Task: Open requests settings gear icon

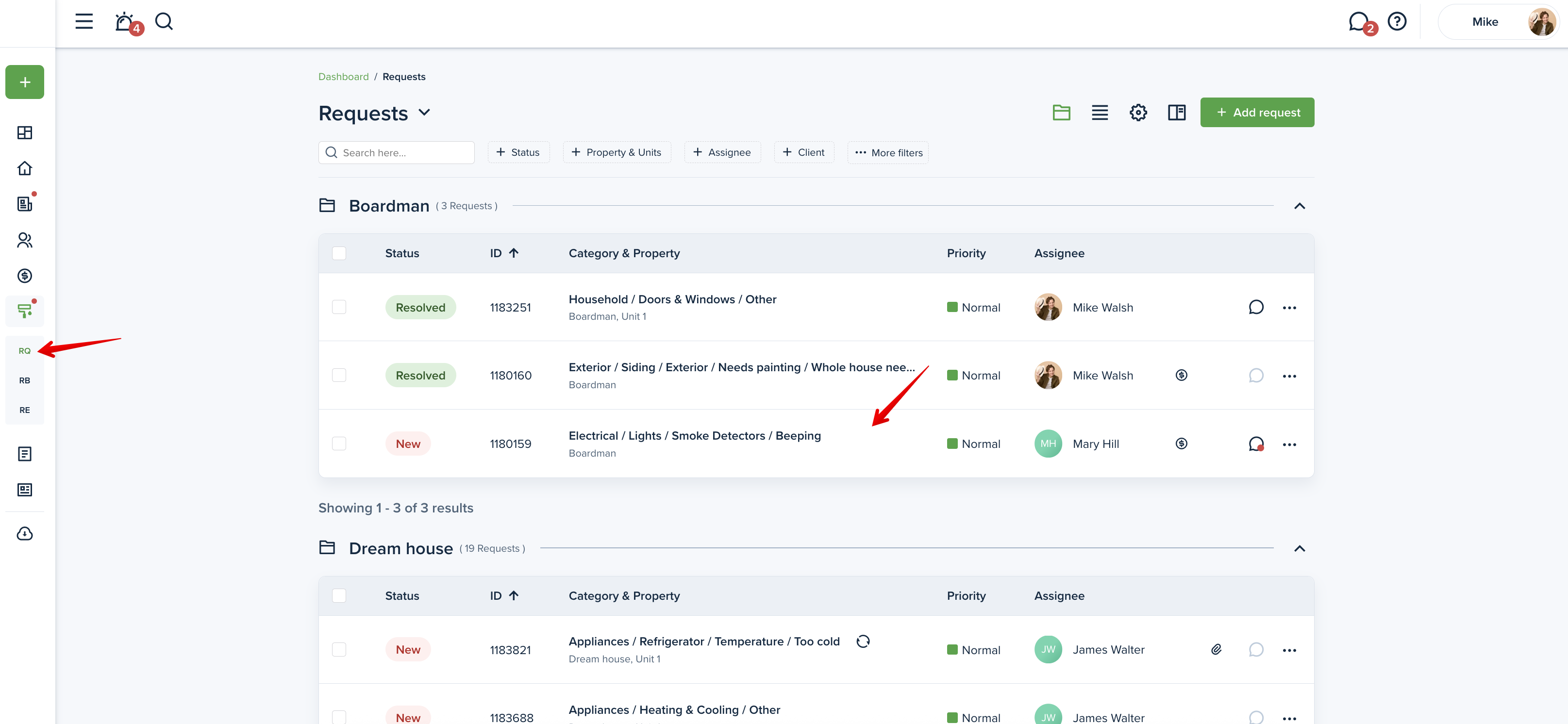Action: pos(1138,113)
